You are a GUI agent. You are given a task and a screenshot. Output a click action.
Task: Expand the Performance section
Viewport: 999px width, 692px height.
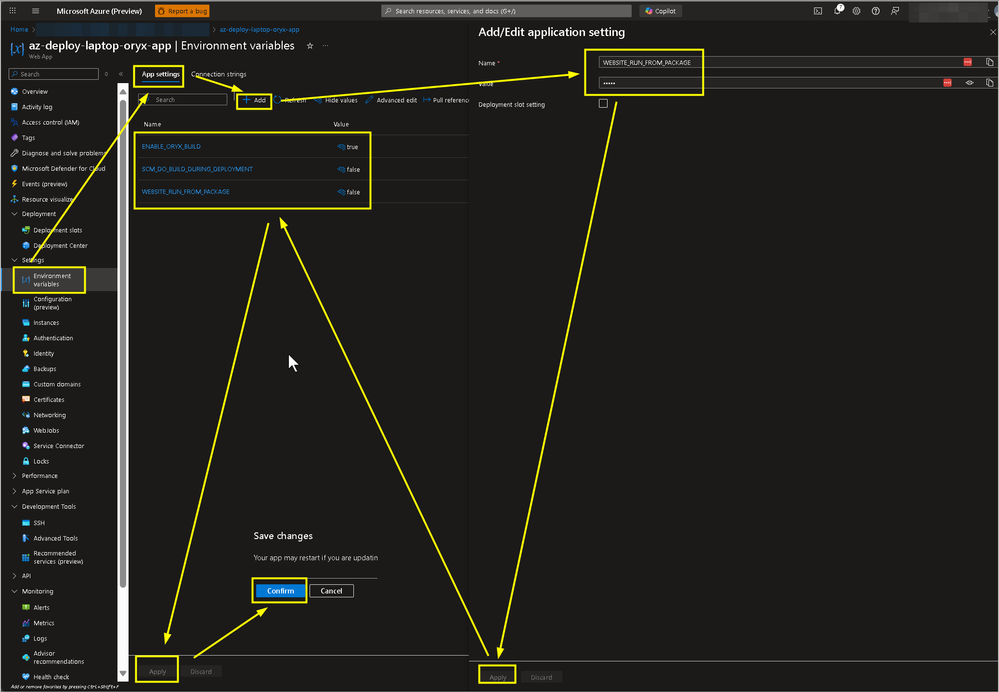click(x=15, y=476)
